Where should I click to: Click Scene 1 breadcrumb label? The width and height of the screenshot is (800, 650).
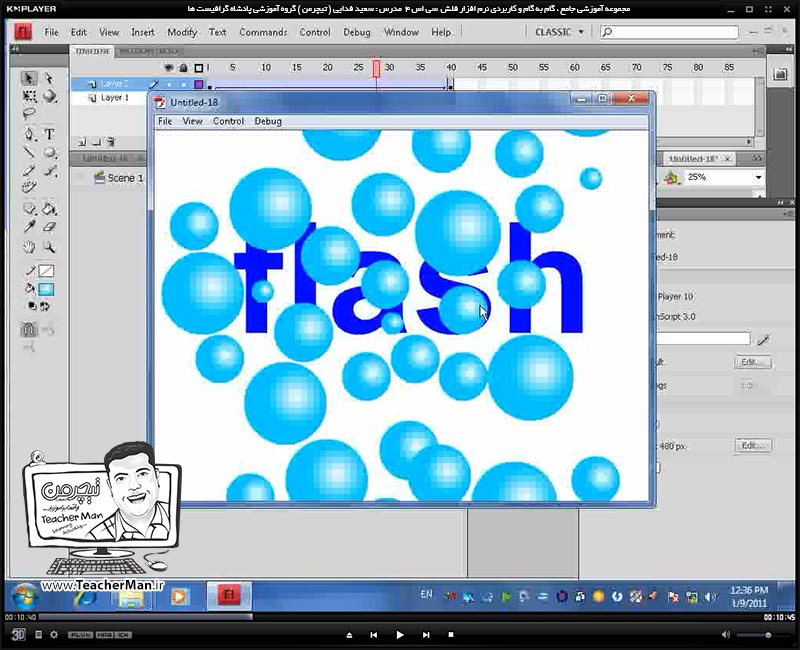point(126,178)
